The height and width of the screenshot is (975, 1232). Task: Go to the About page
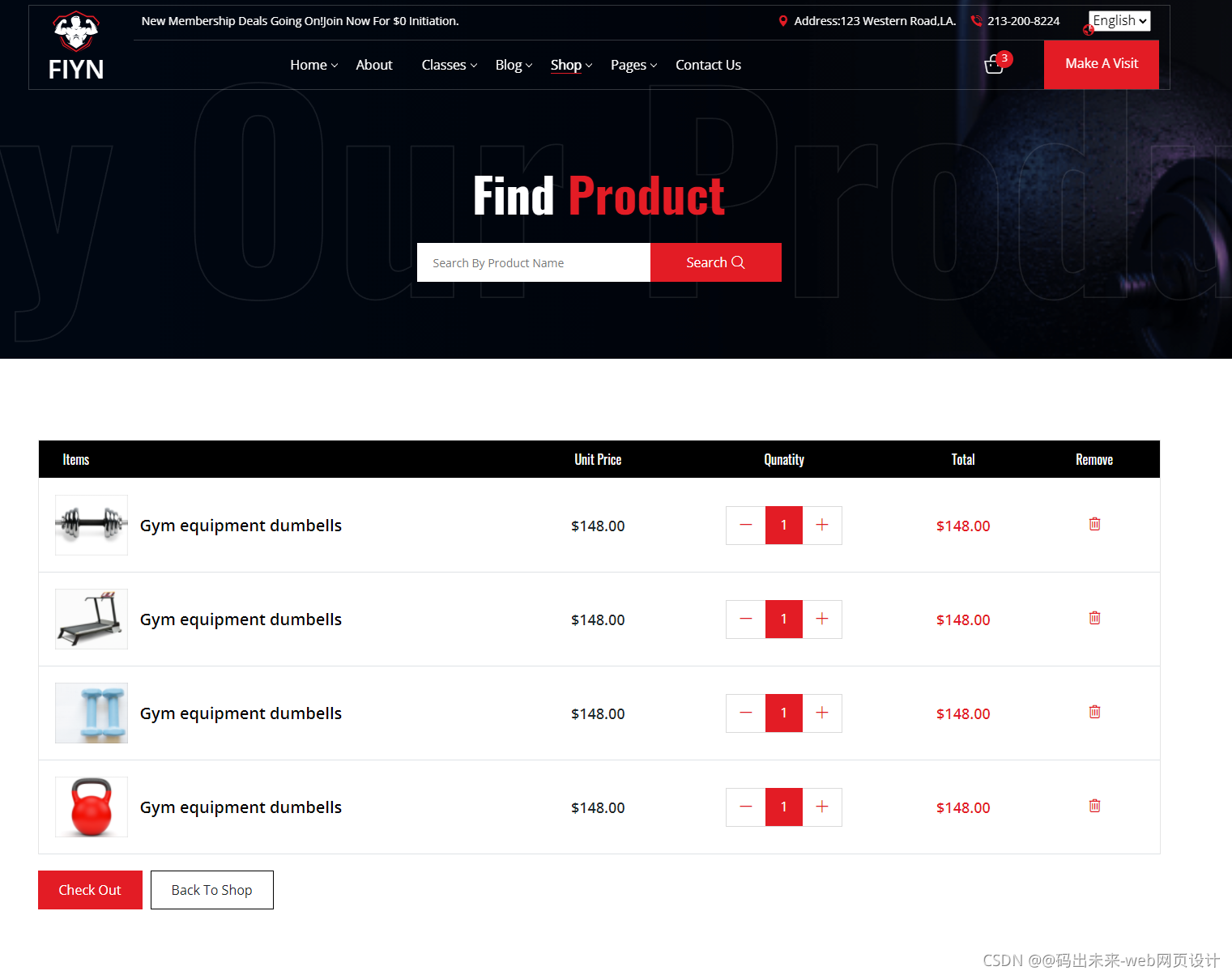[x=374, y=65]
